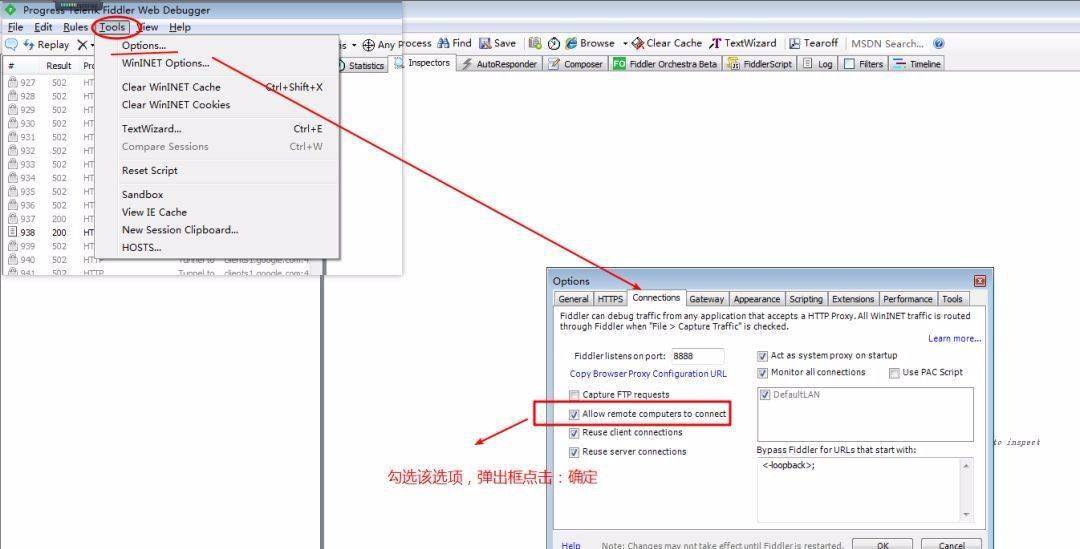Select session row 938 in the list

pyautogui.click(x=50, y=233)
